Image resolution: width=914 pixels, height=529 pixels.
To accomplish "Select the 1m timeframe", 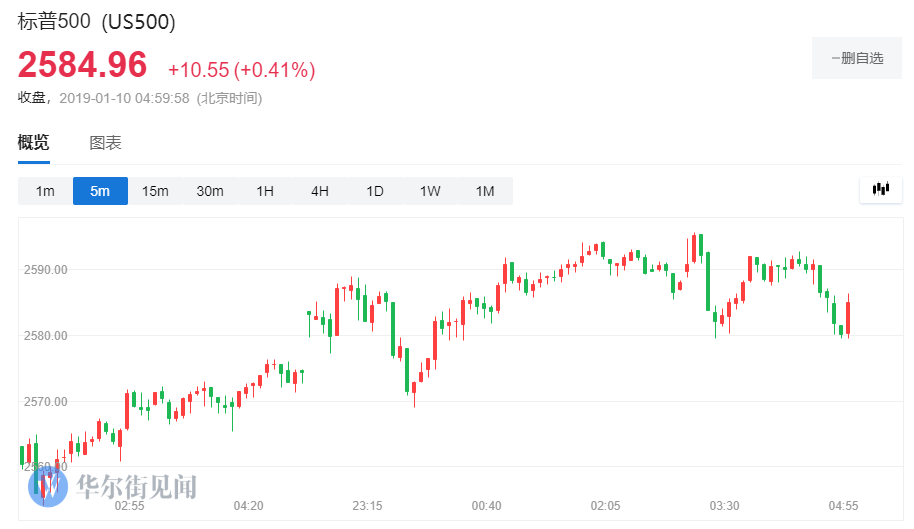I will 45,191.
